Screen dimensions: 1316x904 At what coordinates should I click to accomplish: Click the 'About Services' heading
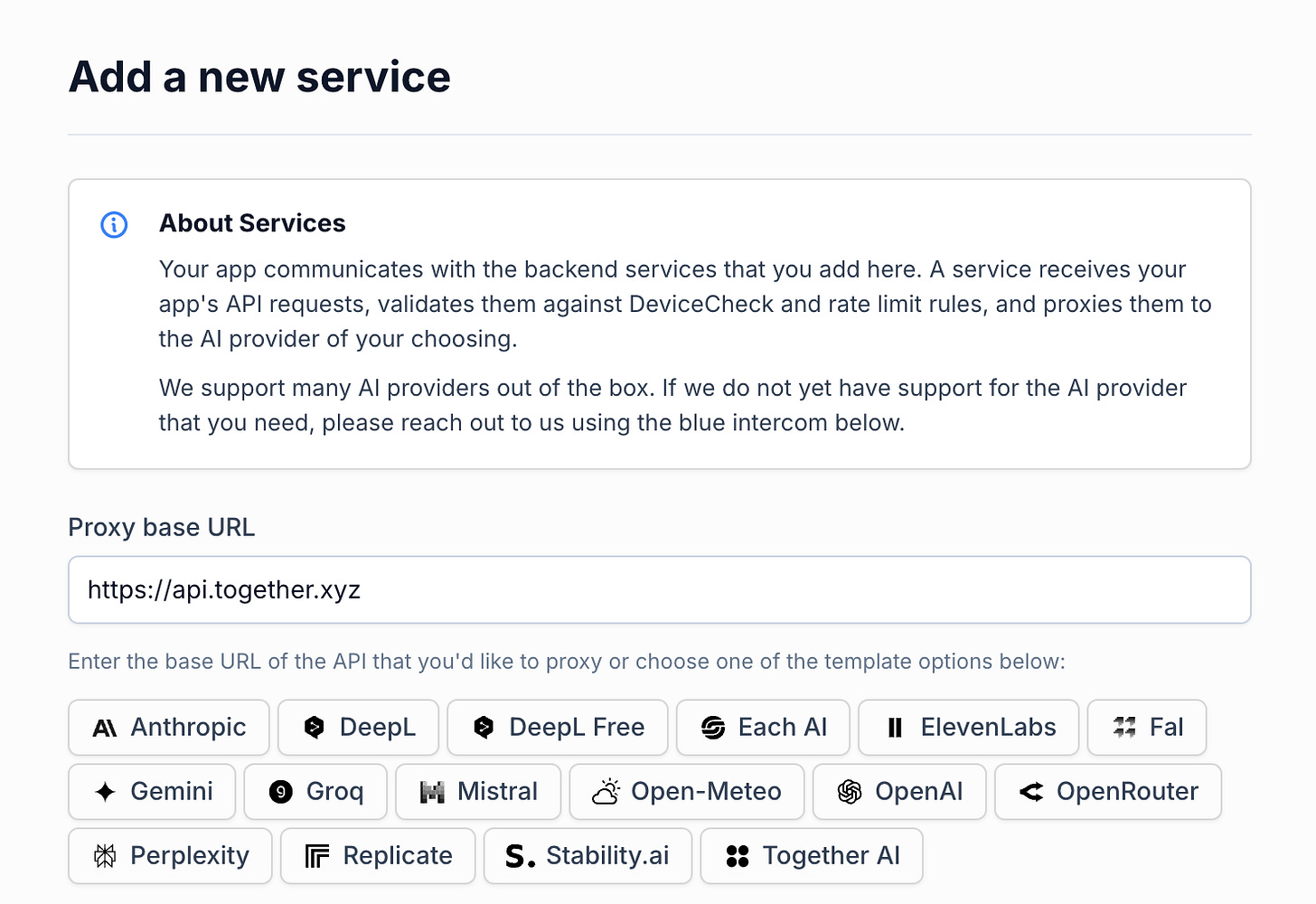[x=252, y=223]
